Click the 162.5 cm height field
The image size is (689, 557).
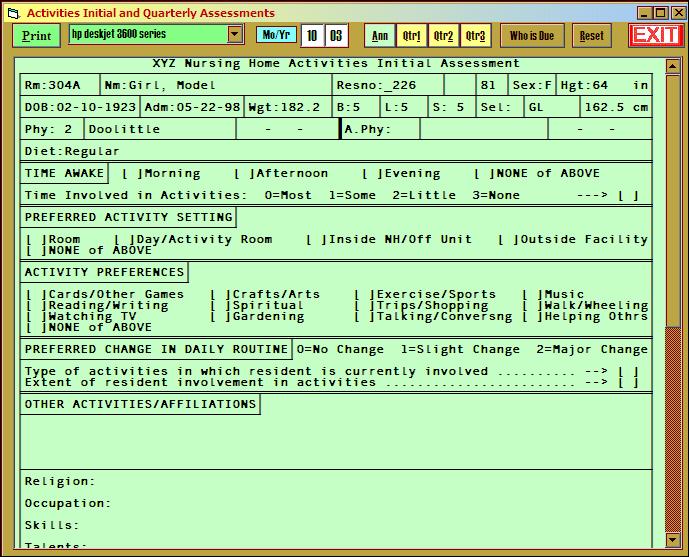click(616, 107)
